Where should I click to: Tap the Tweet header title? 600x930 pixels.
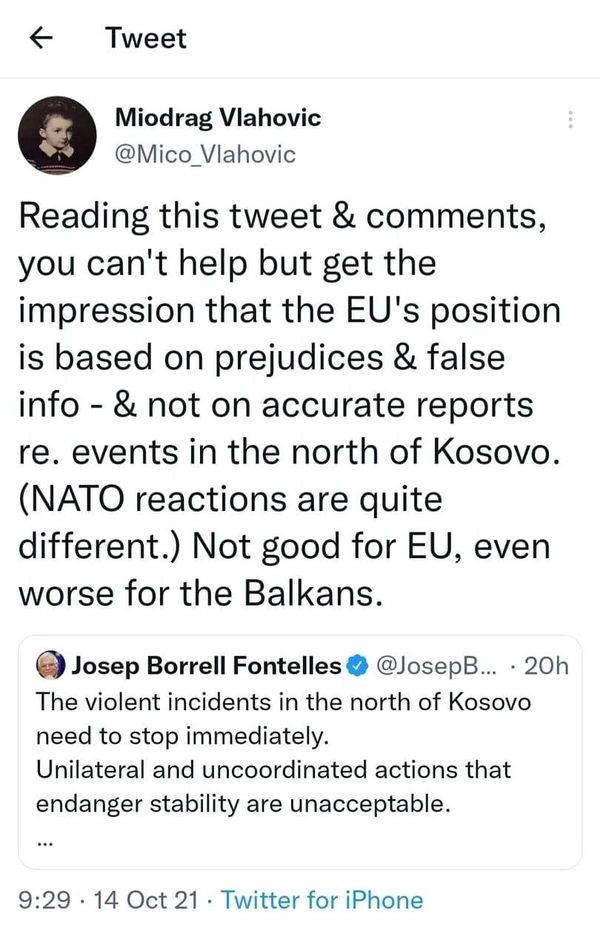pos(146,39)
